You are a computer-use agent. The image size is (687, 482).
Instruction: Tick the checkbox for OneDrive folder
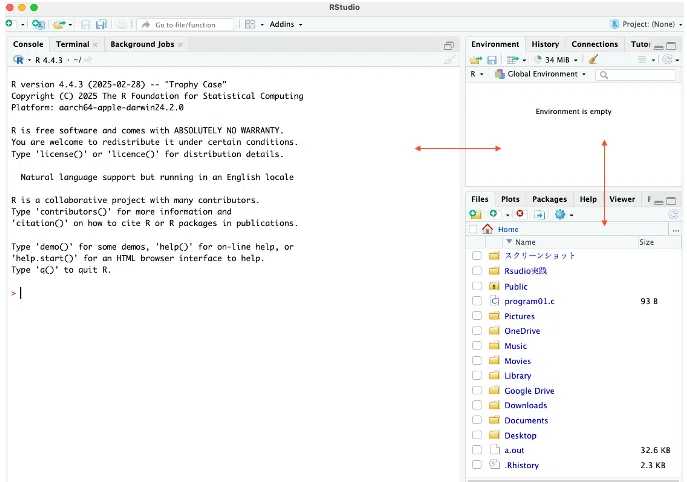477,331
